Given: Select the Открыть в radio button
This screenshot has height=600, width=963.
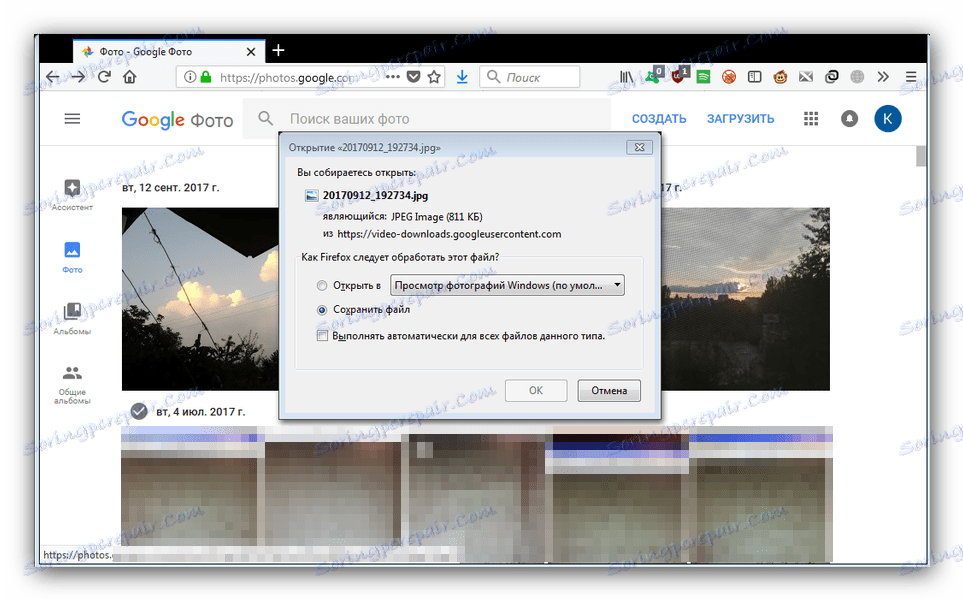Looking at the screenshot, I should (322, 286).
